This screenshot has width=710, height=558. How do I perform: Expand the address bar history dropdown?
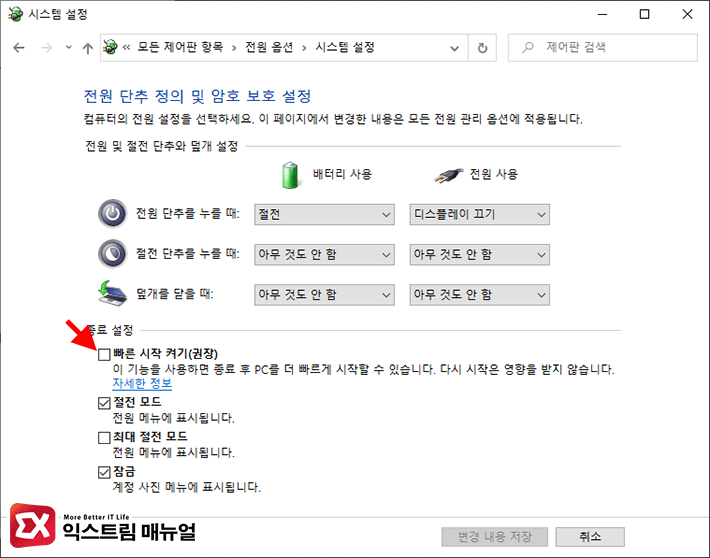[x=455, y=48]
